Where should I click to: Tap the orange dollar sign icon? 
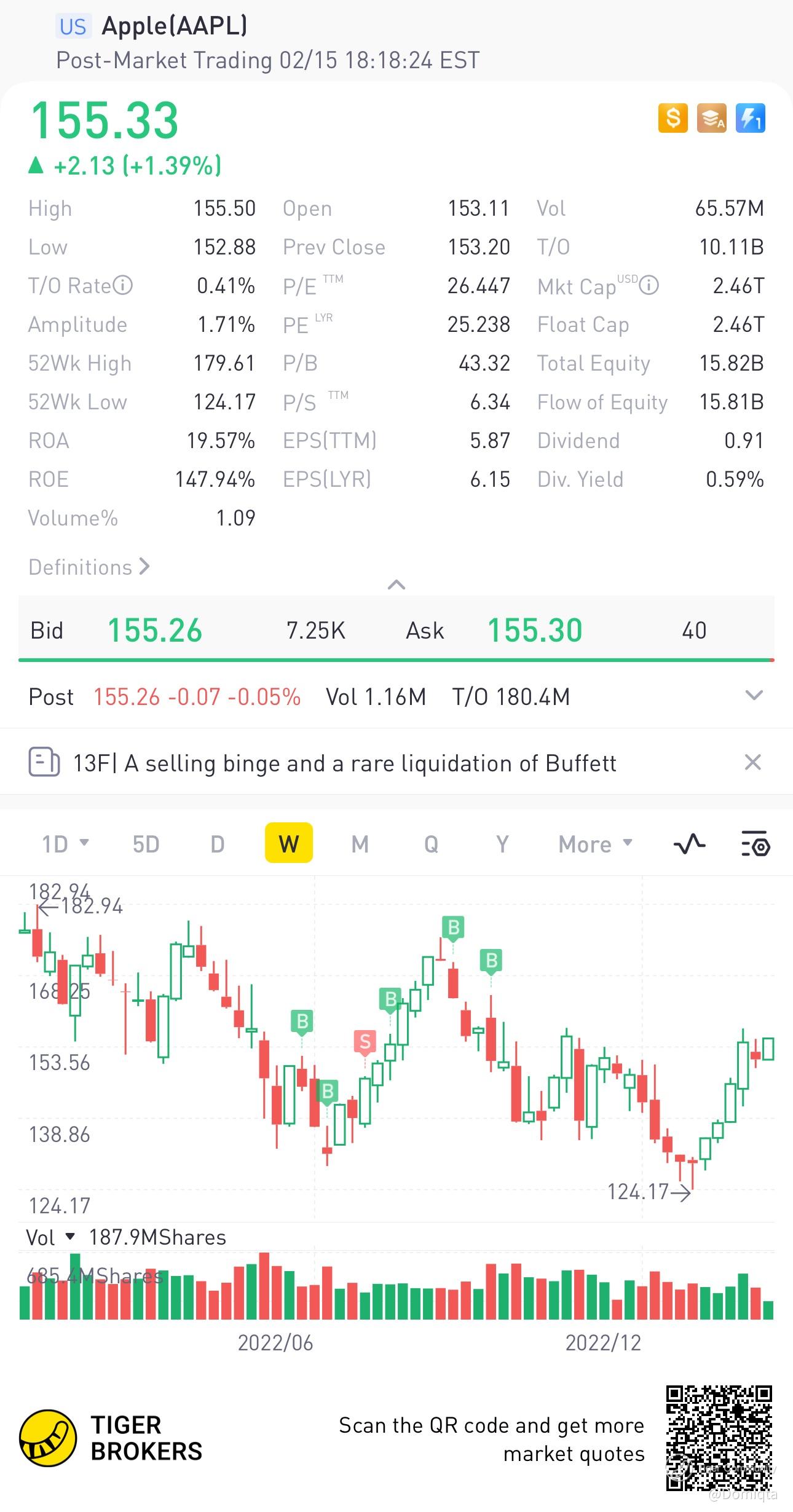(x=673, y=117)
